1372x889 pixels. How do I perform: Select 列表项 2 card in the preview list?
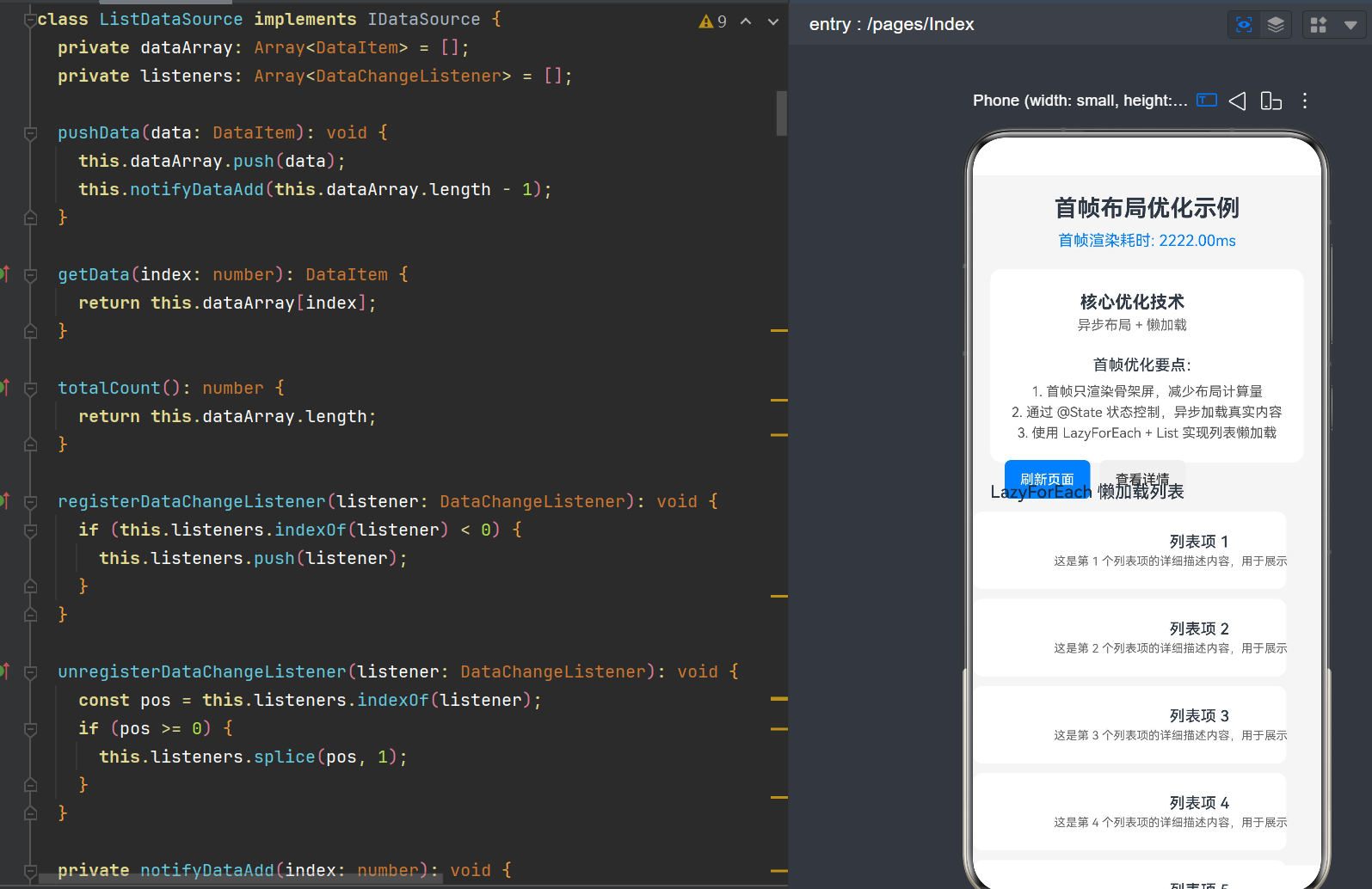coord(1130,637)
